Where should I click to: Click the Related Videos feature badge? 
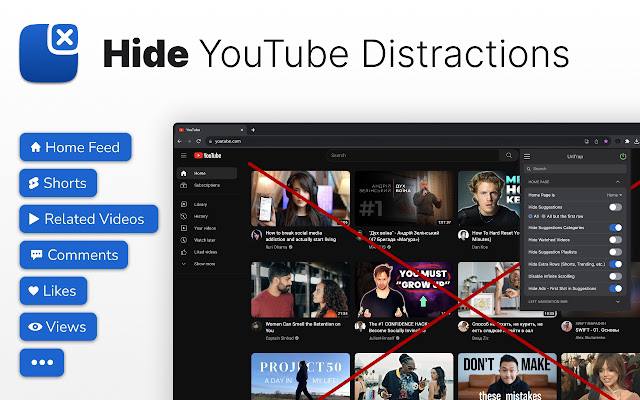(x=89, y=219)
